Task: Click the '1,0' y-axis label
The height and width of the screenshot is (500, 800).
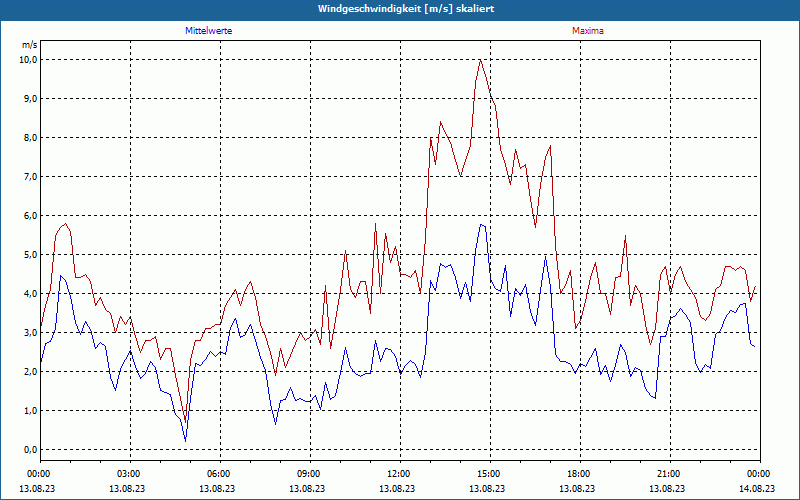Action: (x=31, y=411)
